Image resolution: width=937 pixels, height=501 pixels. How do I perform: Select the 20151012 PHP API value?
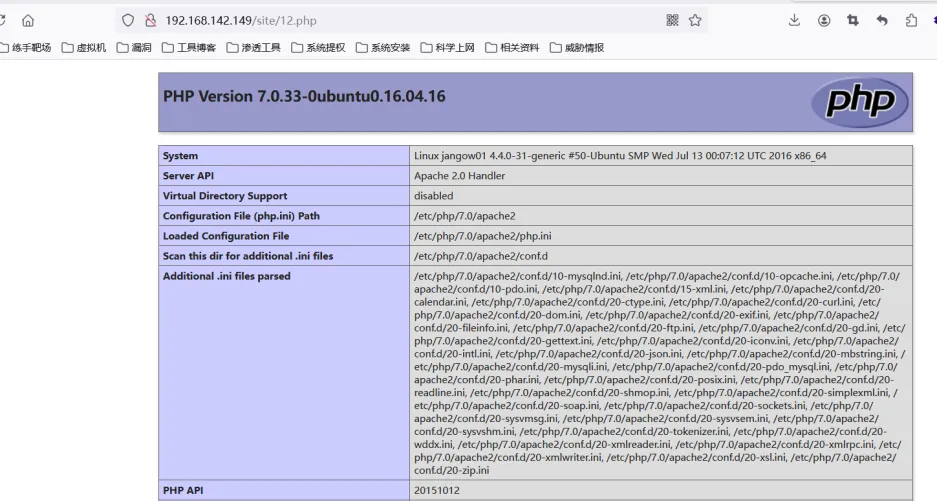(x=437, y=490)
